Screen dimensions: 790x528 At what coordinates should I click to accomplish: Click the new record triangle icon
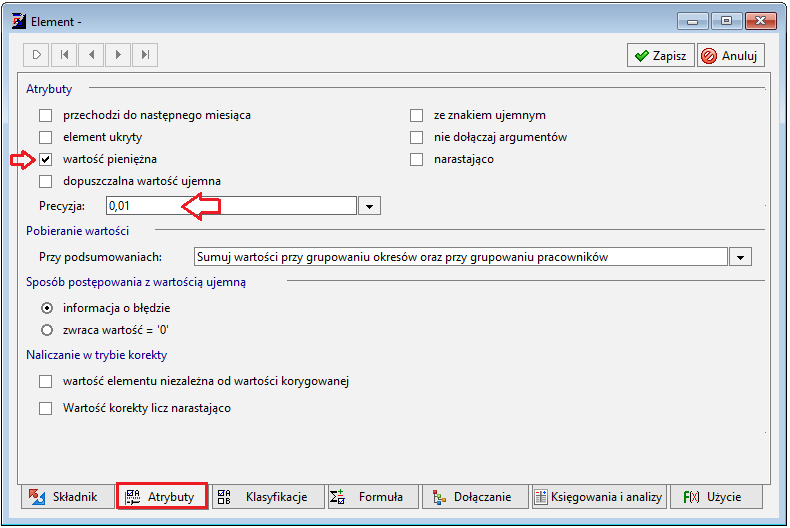point(36,55)
